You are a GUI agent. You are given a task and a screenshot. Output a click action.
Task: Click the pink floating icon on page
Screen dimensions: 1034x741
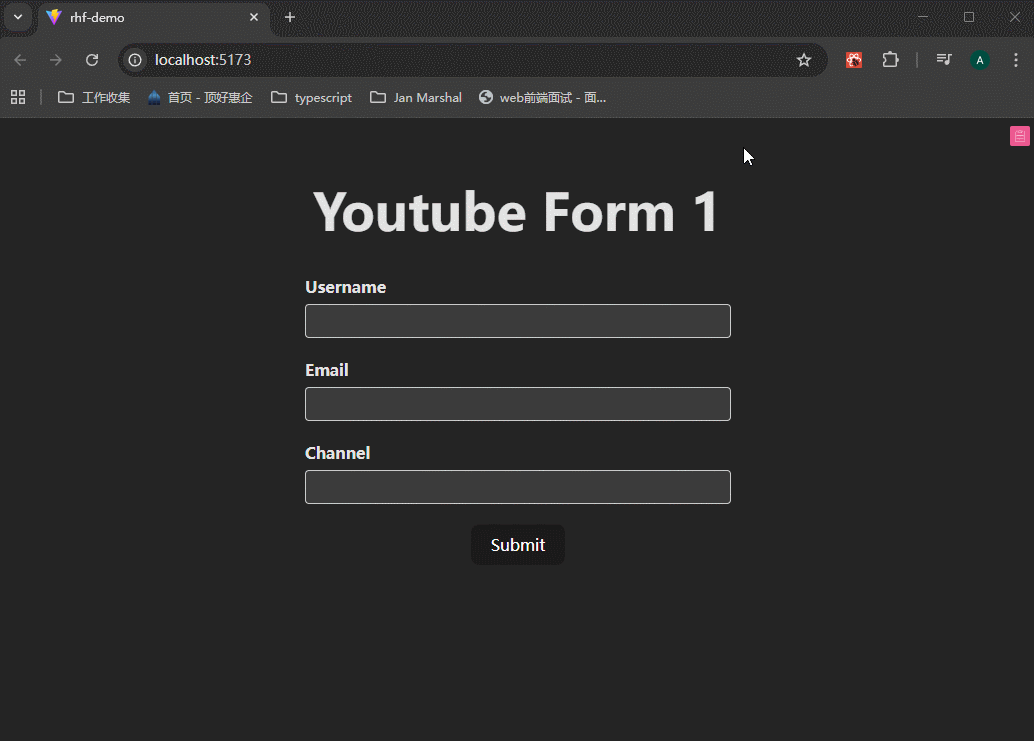(x=1019, y=137)
